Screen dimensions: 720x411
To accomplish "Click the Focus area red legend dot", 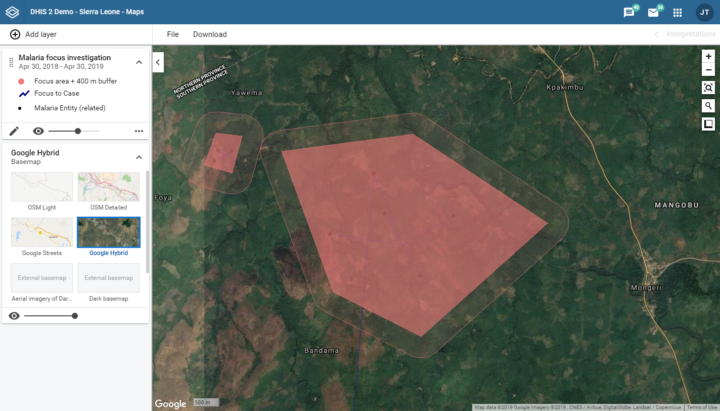I will pos(21,81).
